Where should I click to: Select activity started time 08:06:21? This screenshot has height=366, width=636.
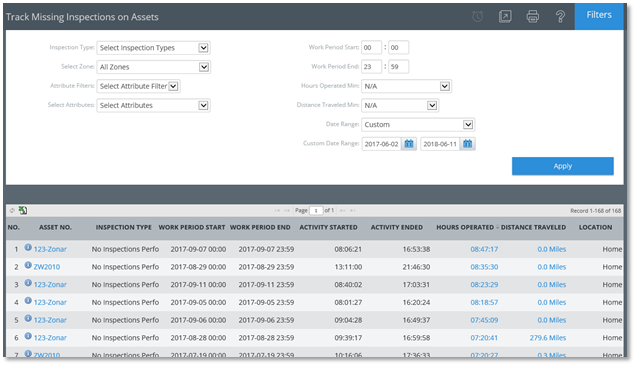tap(348, 249)
